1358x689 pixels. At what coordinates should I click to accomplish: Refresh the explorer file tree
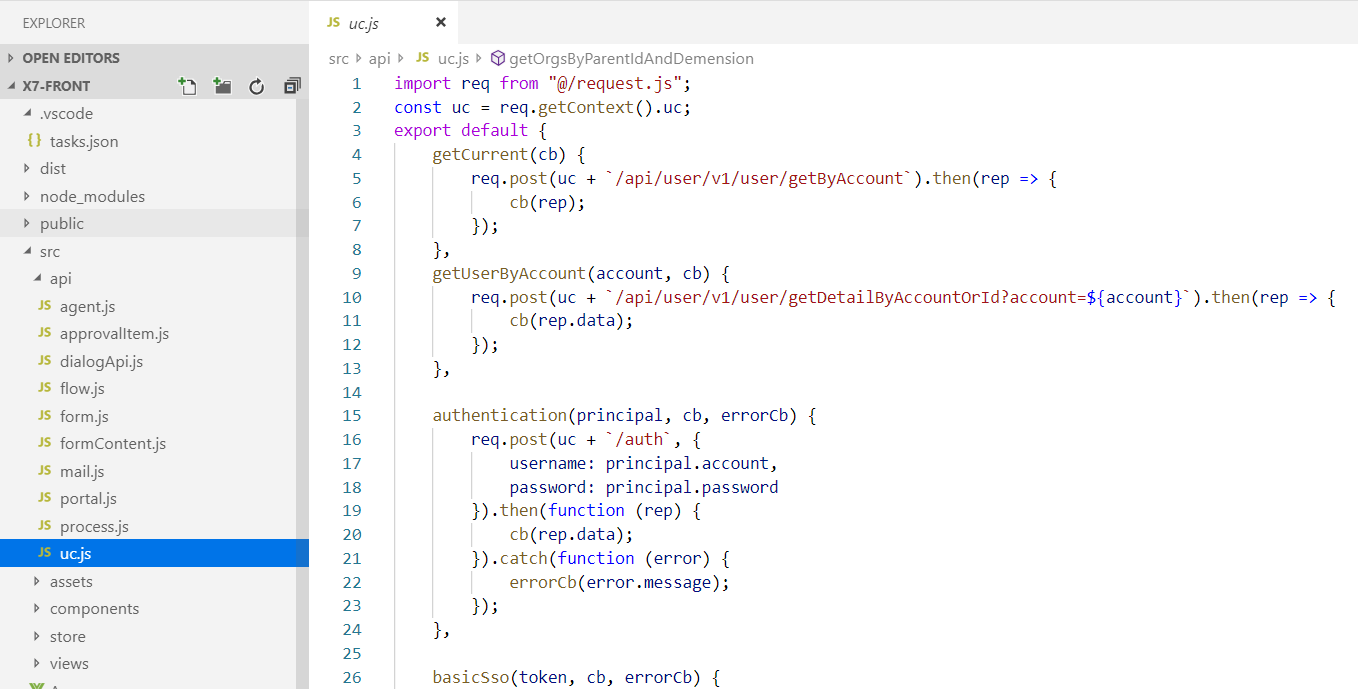[x=256, y=86]
